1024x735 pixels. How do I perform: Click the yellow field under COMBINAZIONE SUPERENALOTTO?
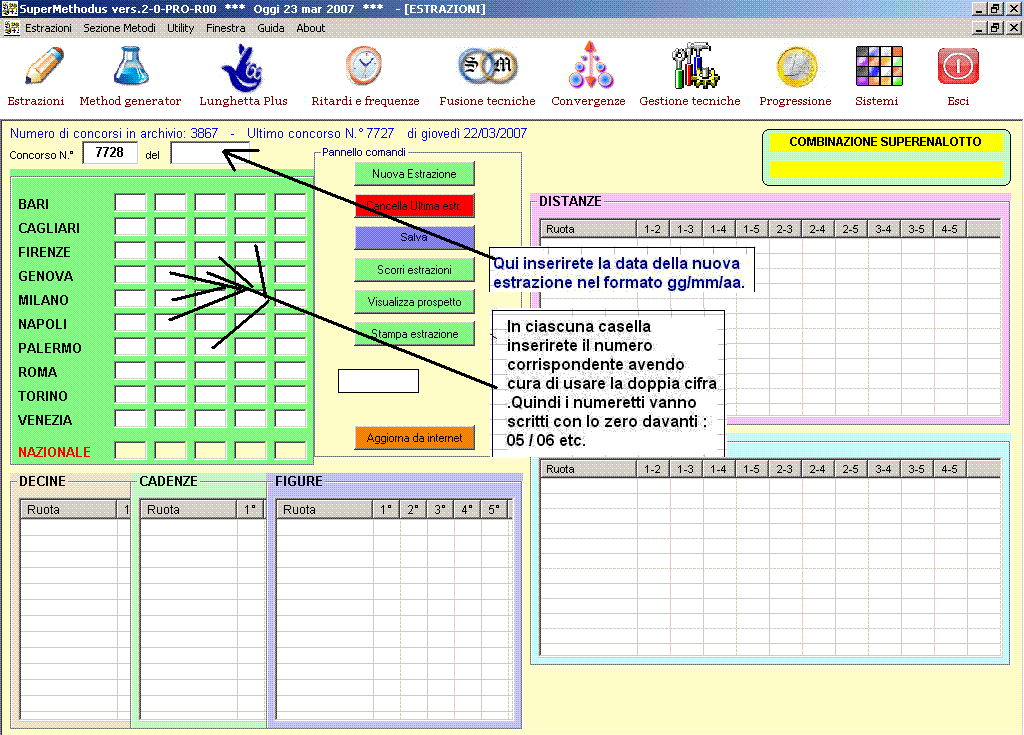(886, 170)
